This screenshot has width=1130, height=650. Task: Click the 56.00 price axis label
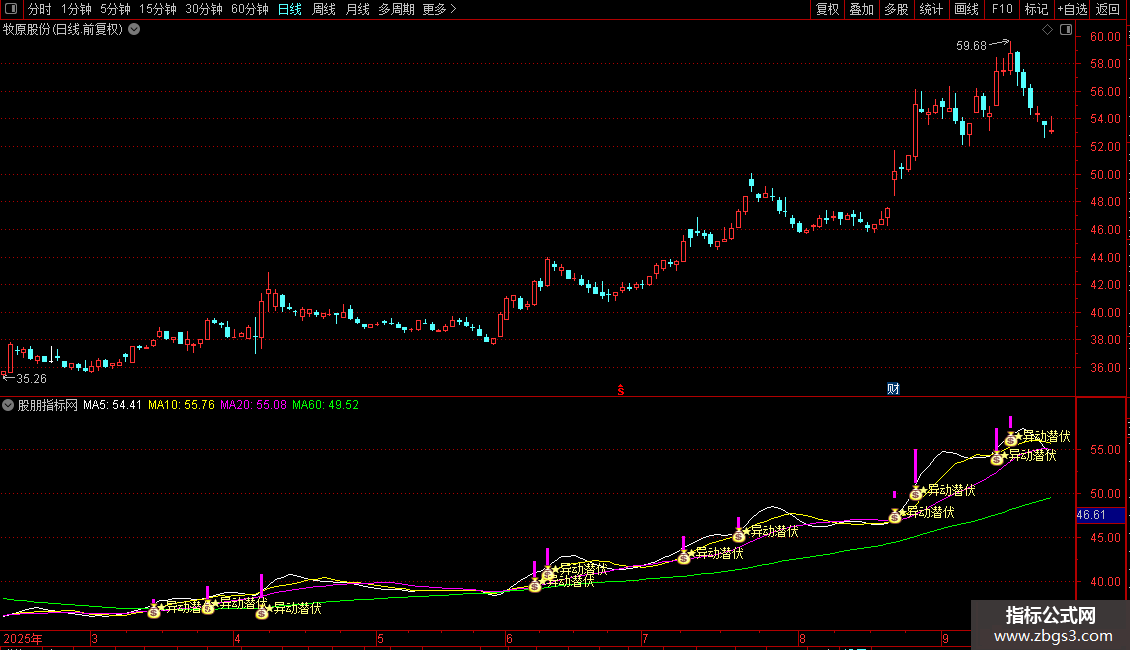pos(1105,92)
